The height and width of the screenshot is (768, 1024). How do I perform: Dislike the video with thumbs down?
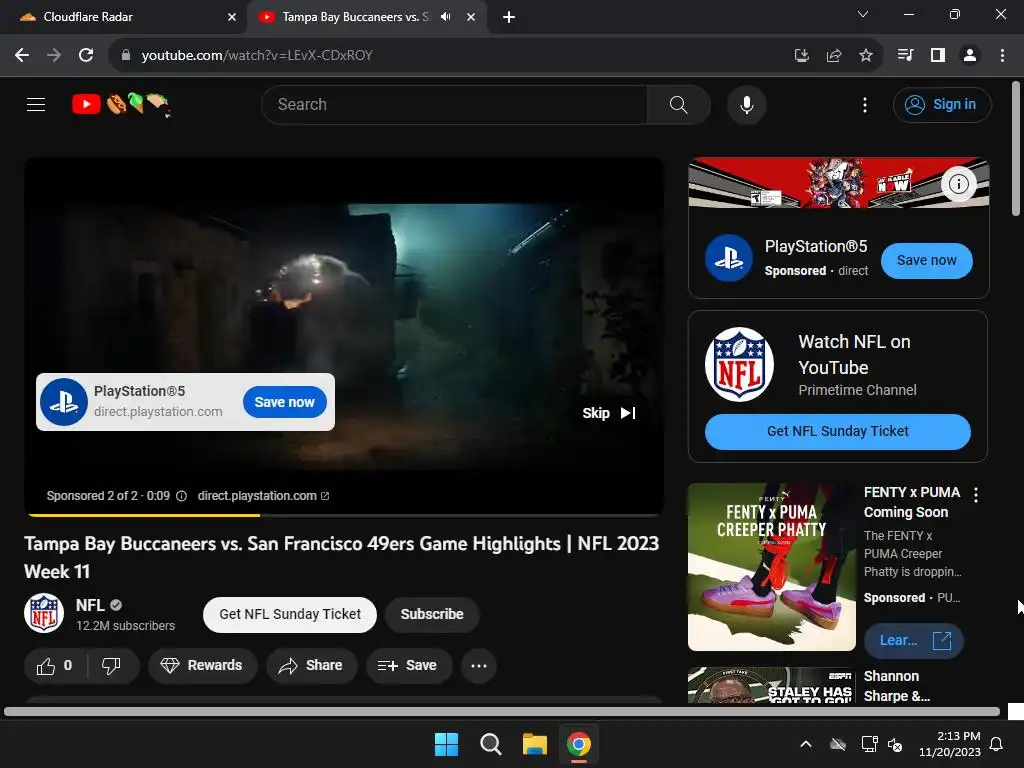[x=112, y=666]
